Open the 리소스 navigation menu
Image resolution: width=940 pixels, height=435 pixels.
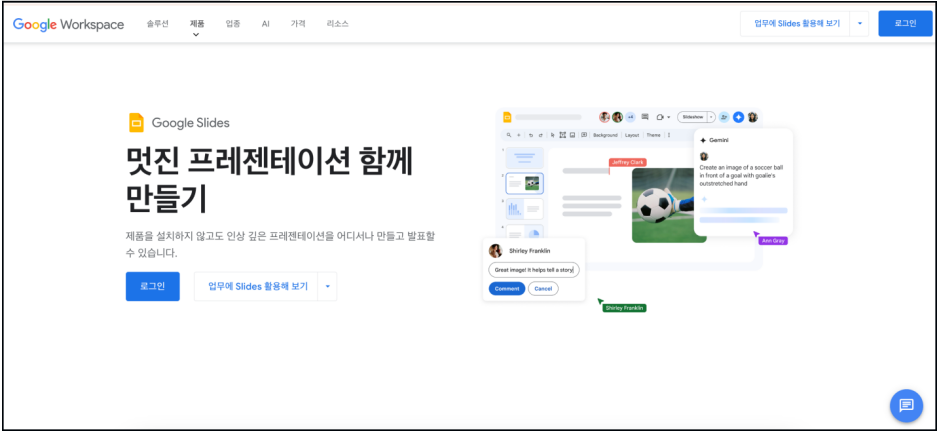pyautogui.click(x=338, y=24)
